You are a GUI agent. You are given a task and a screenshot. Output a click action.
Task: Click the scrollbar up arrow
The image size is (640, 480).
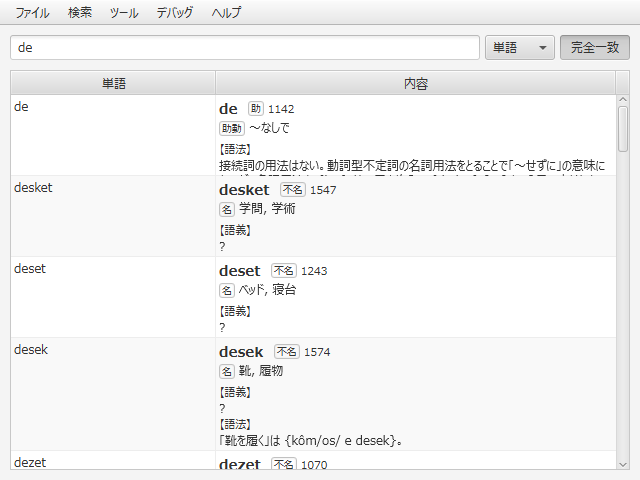(623, 101)
